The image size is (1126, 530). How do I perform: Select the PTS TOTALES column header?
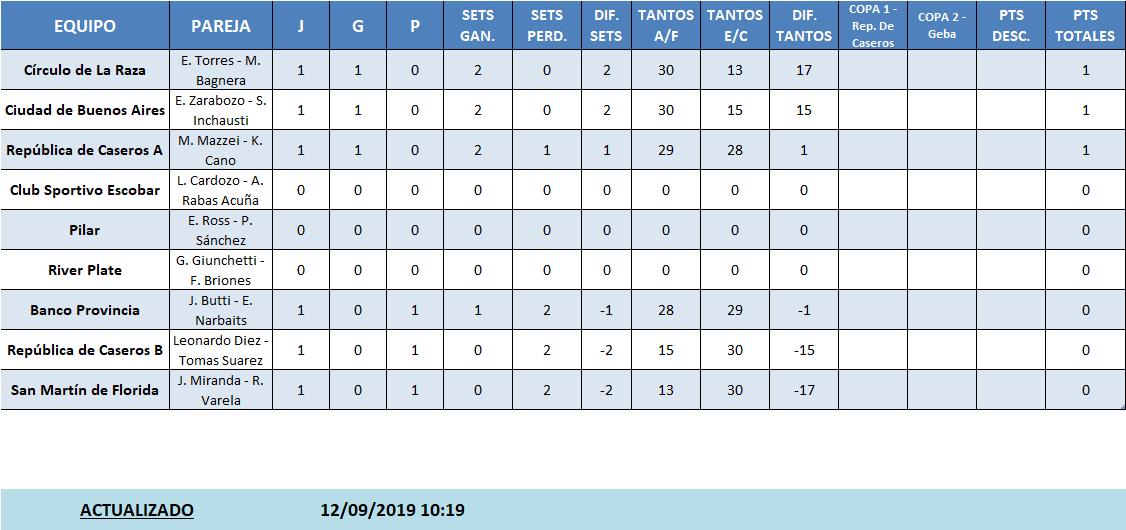pyautogui.click(x=1085, y=26)
